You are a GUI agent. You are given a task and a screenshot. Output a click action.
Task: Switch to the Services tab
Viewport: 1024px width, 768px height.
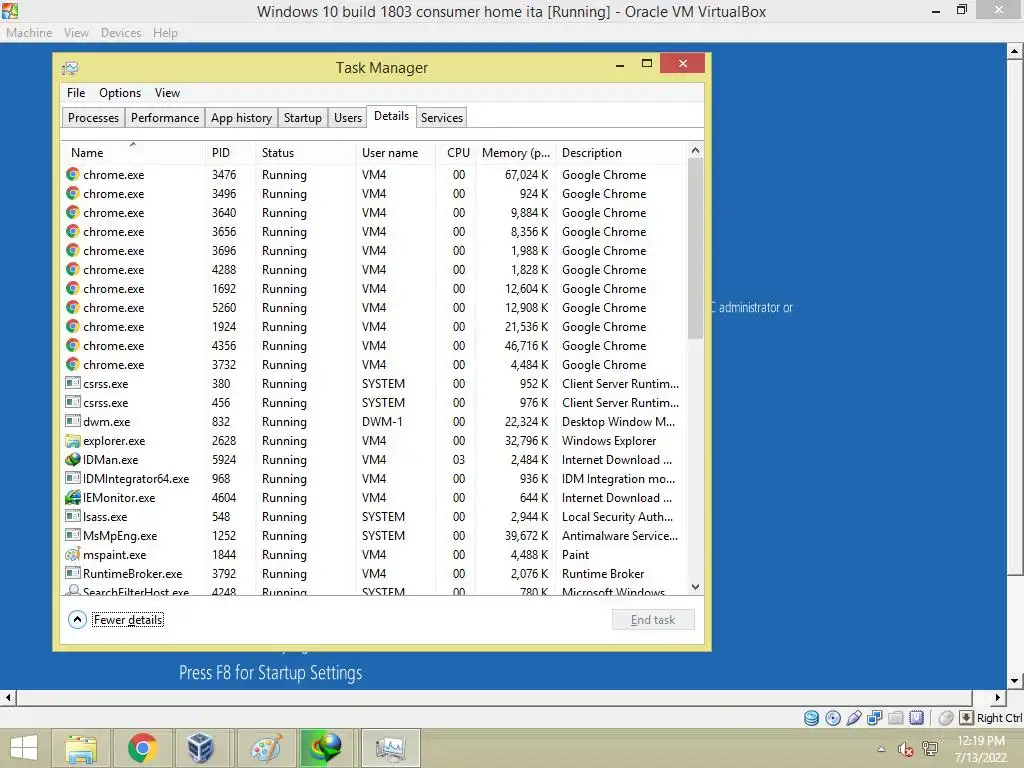441,118
